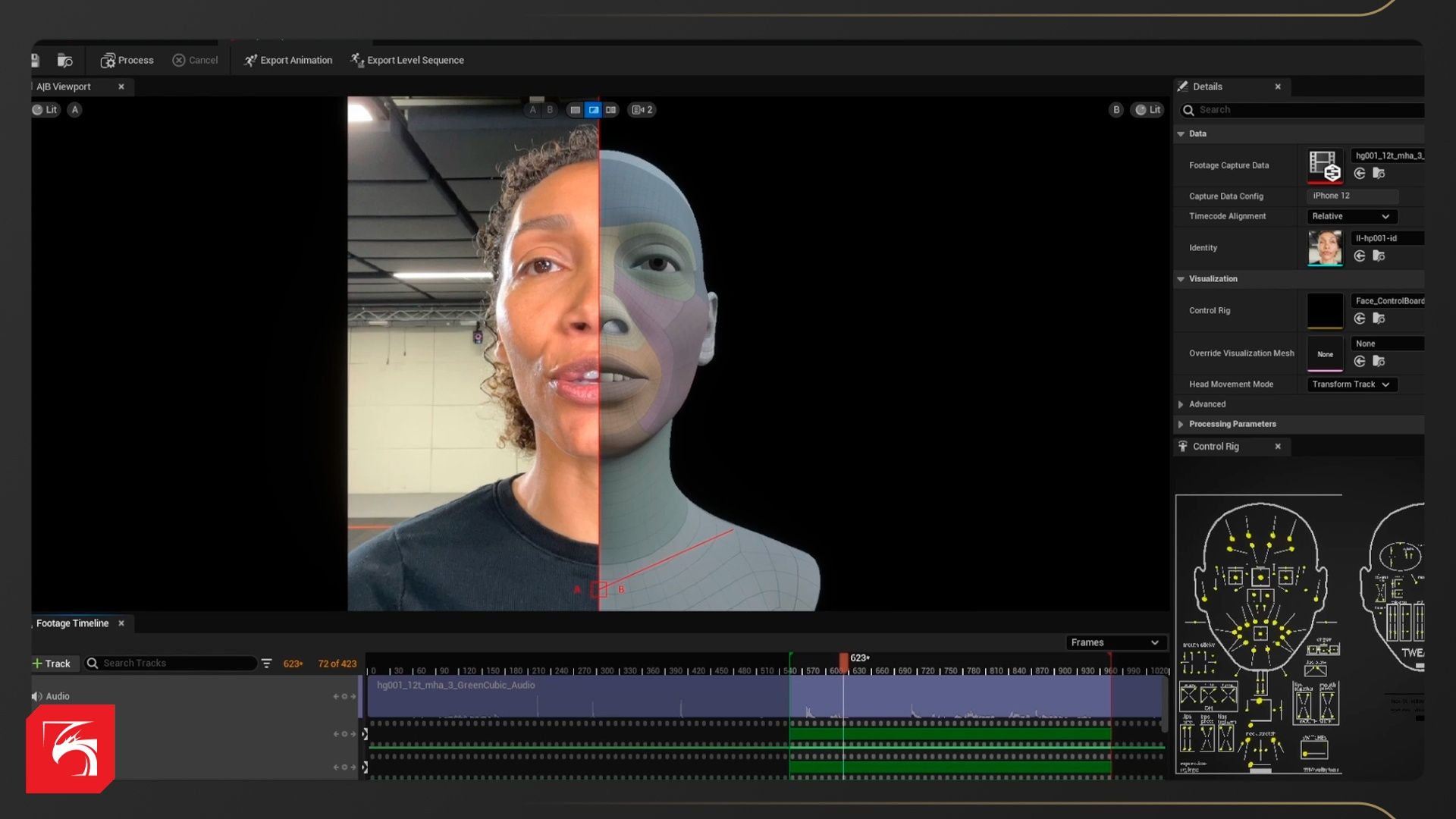Click Export Animation button
The image size is (1456, 819).
(288, 60)
